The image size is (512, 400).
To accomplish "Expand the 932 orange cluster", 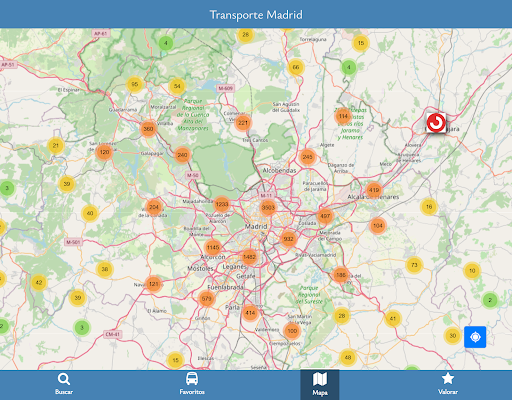I will point(288,239).
